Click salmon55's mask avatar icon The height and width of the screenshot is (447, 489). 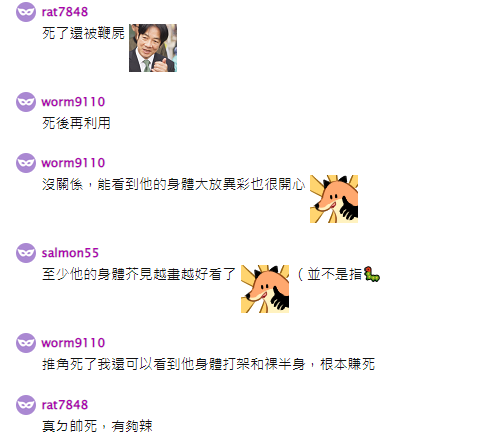pos(26,253)
